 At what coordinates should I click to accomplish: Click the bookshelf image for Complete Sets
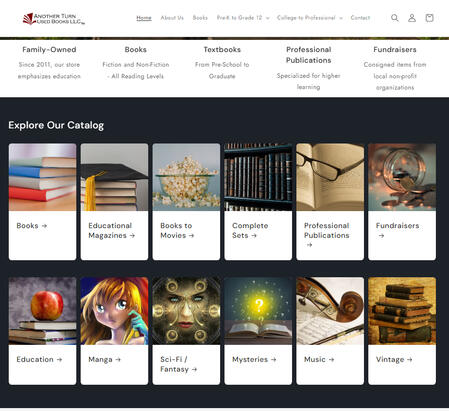[258, 177]
